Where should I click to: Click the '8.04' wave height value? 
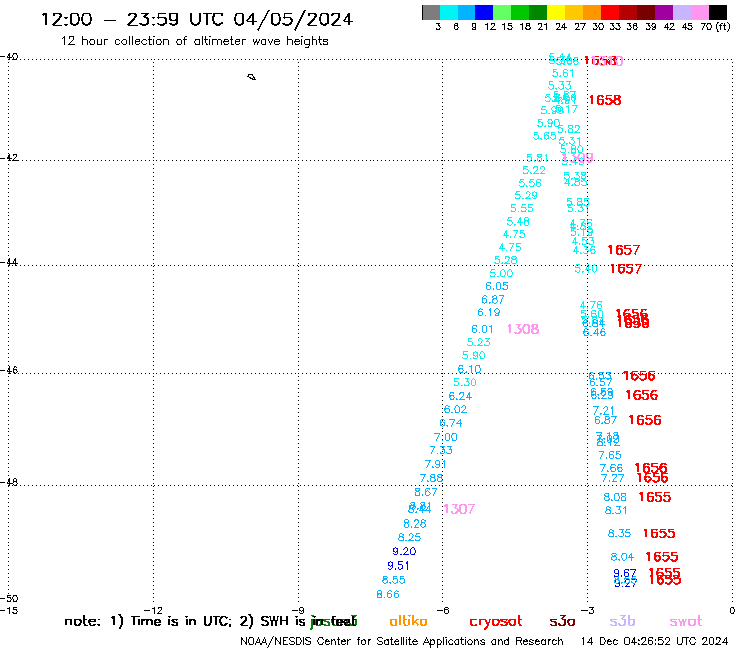coord(622,557)
